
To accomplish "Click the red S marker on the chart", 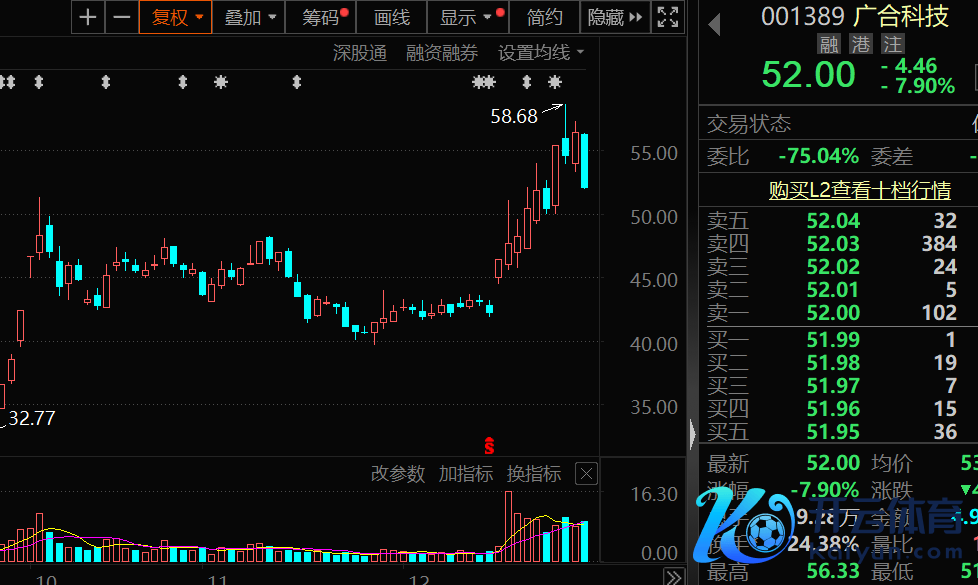I will pos(489,445).
